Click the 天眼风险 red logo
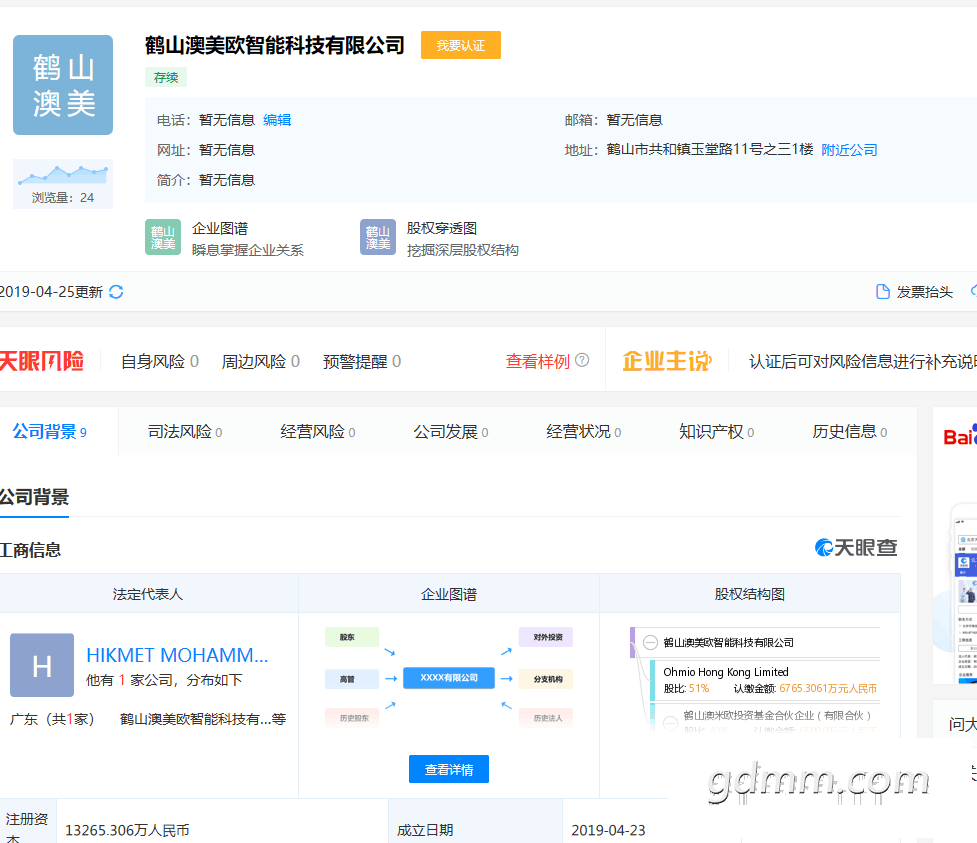Image resolution: width=977 pixels, height=843 pixels. pos(41,361)
